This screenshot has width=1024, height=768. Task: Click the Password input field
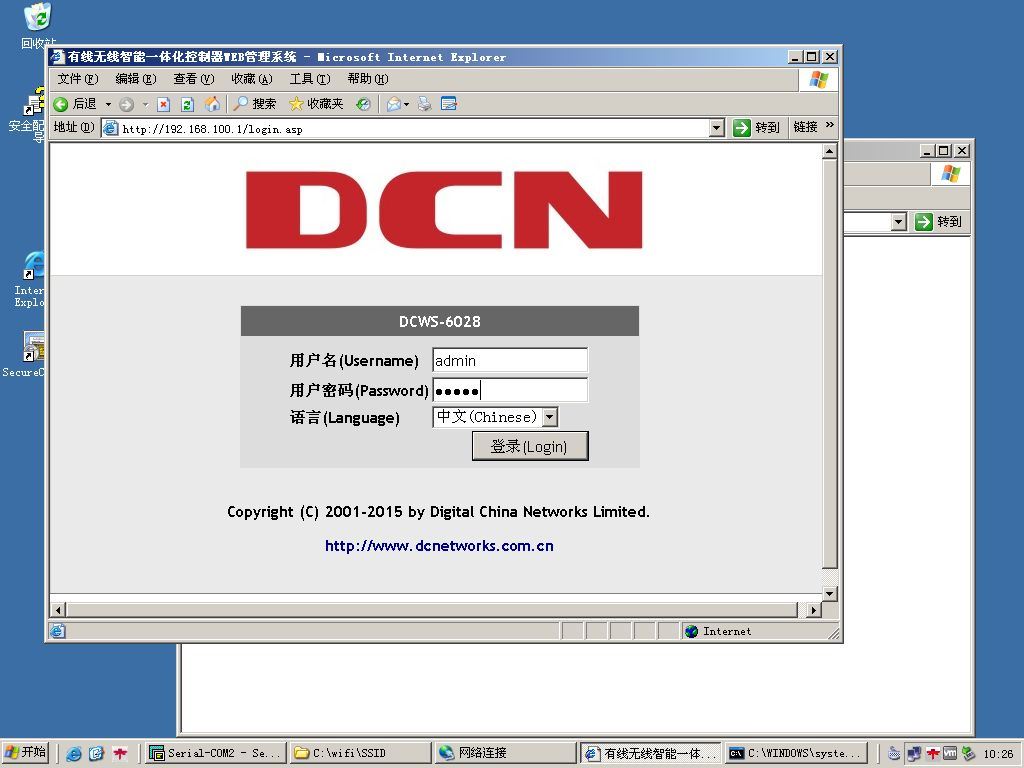[509, 391]
